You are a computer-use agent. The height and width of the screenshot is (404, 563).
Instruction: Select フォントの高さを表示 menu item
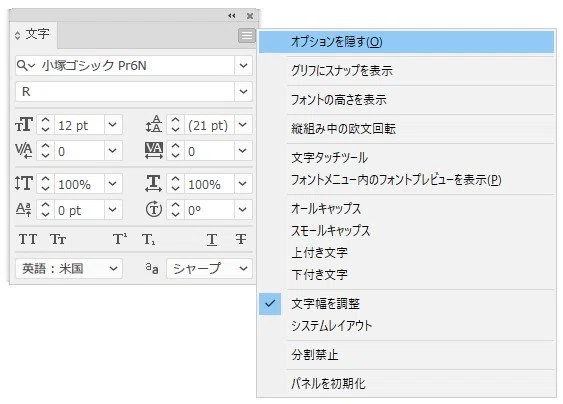407,99
